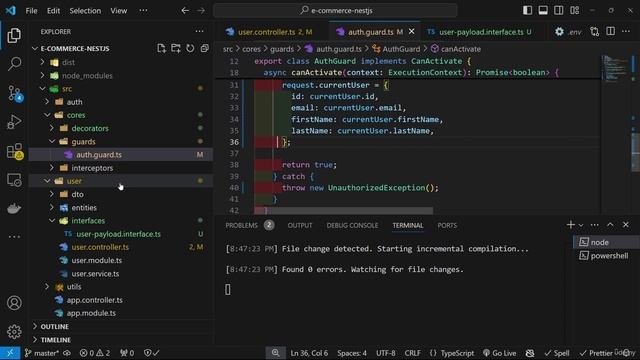Click Go Live in status bar

coord(500,353)
